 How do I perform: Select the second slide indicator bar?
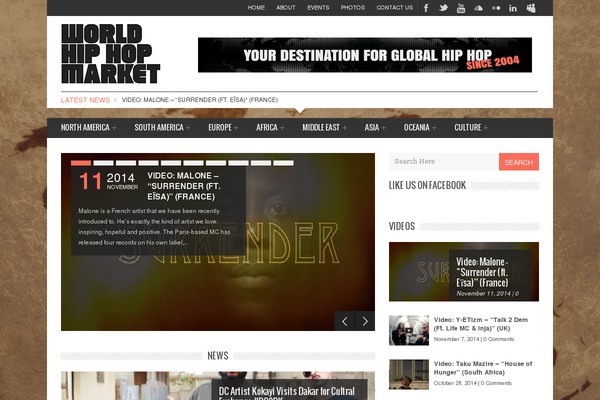pos(103,163)
